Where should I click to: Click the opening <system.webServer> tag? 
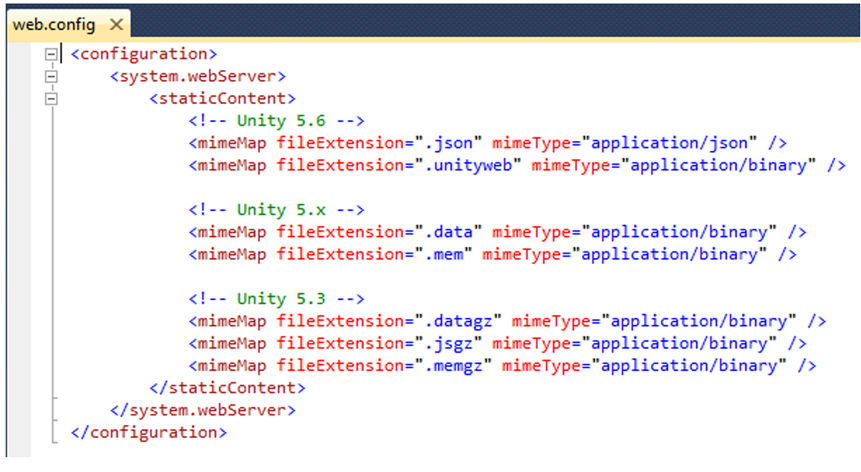[198, 76]
